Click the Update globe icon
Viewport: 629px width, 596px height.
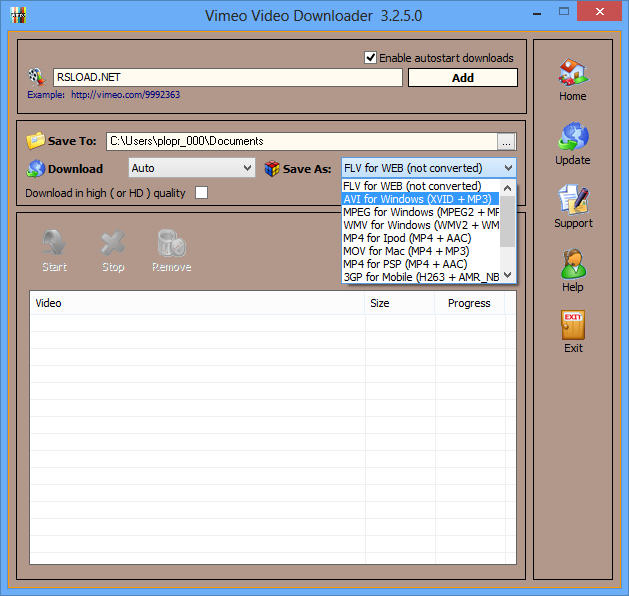(x=573, y=137)
